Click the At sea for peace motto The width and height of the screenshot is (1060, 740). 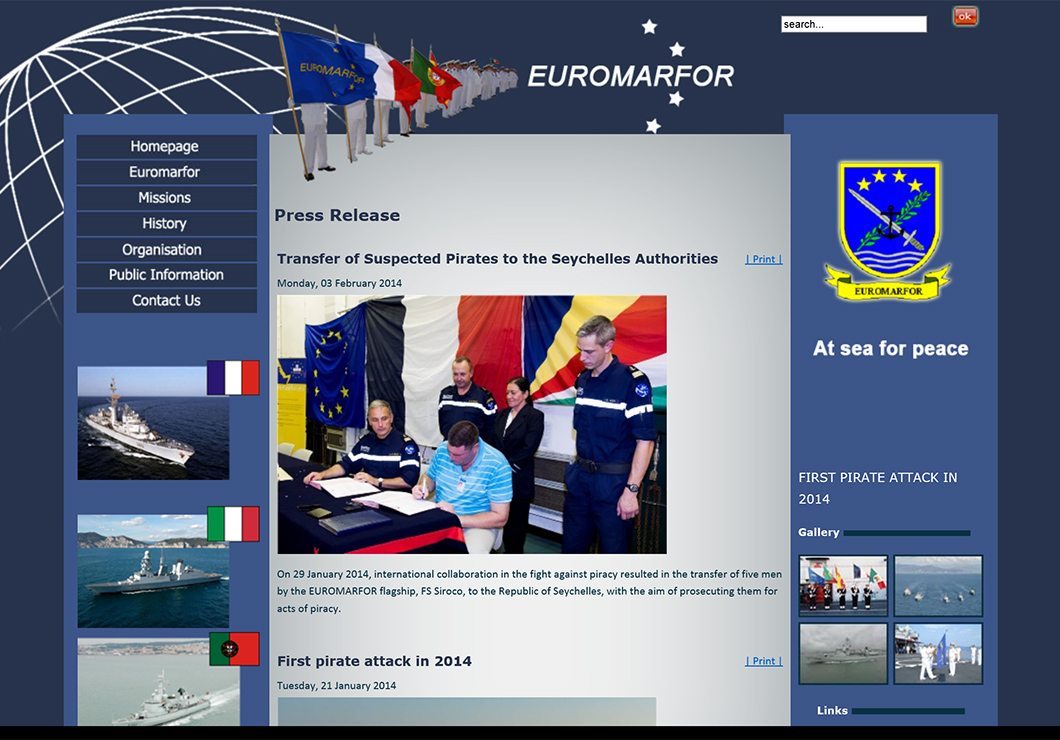pyautogui.click(x=890, y=349)
